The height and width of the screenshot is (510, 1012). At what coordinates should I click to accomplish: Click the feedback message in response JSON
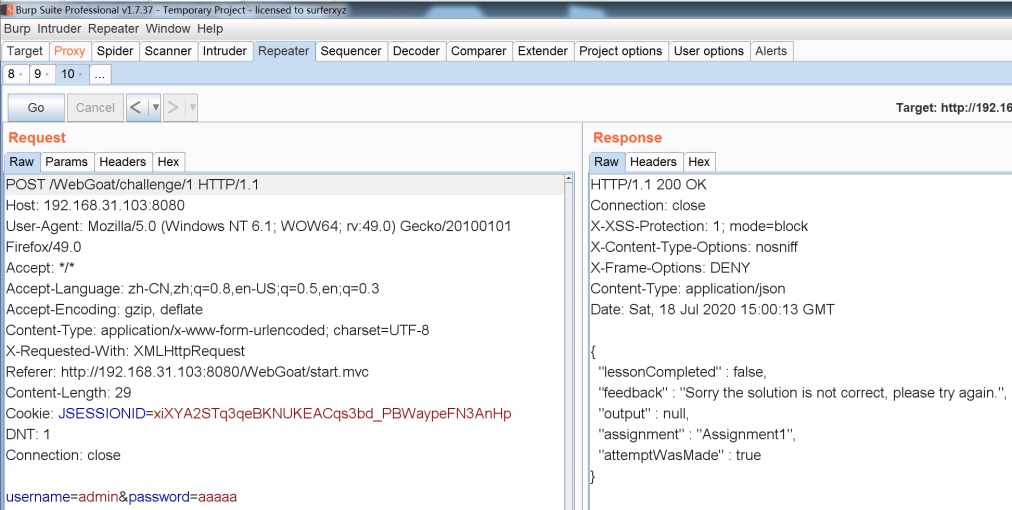[x=802, y=393]
